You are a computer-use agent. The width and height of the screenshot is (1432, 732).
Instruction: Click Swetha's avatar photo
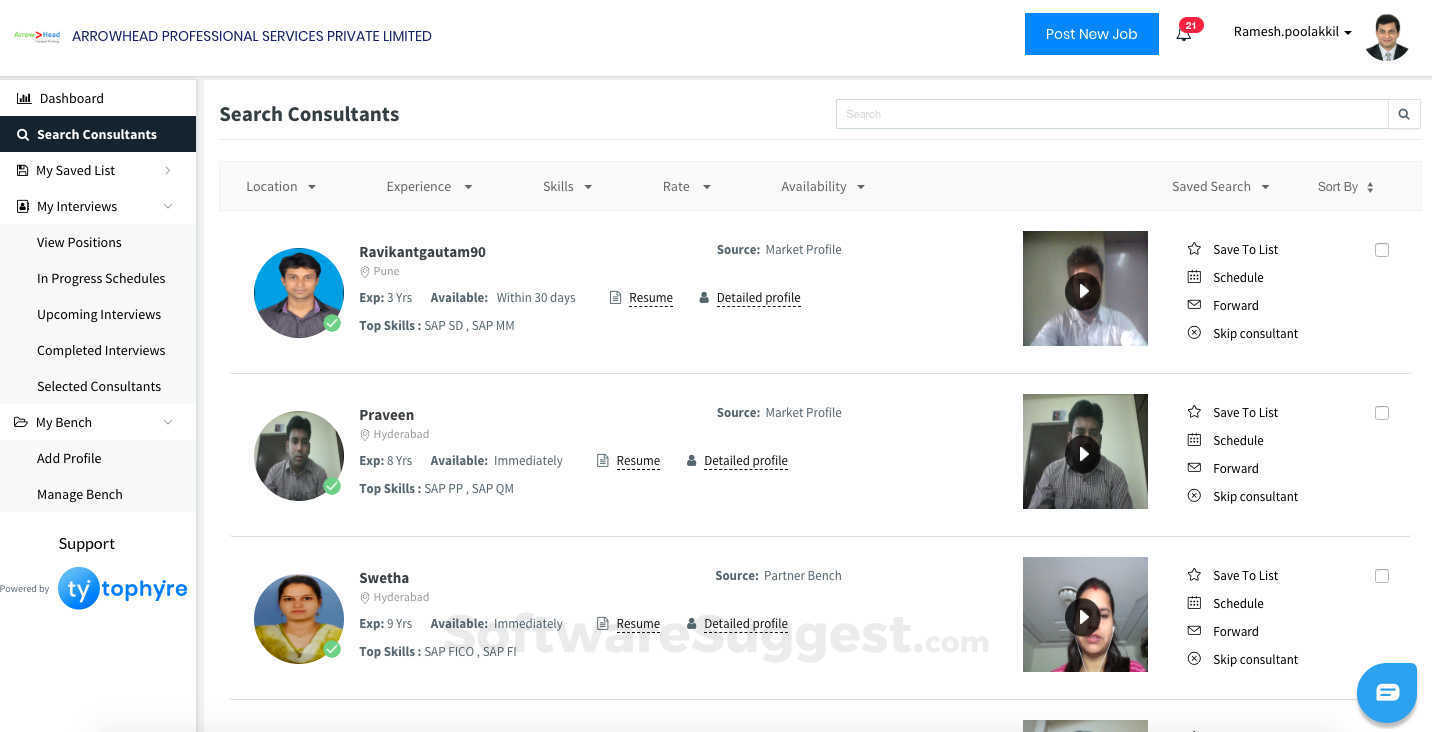coord(299,619)
